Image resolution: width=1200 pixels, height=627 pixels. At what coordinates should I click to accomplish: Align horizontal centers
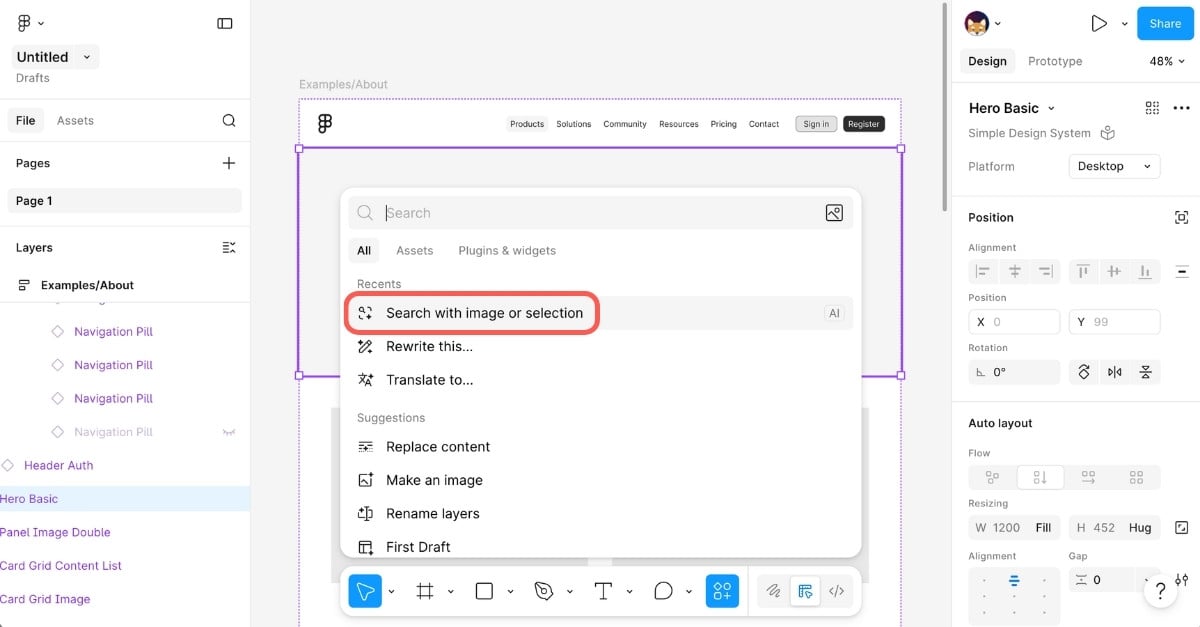pos(1014,271)
